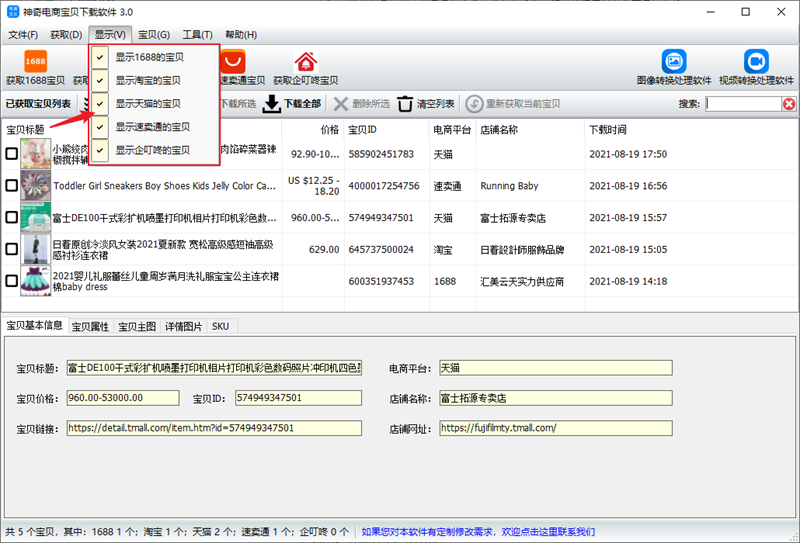Sort by the 价格 column header
Viewport: 800px width, 543px height.
[x=313, y=130]
